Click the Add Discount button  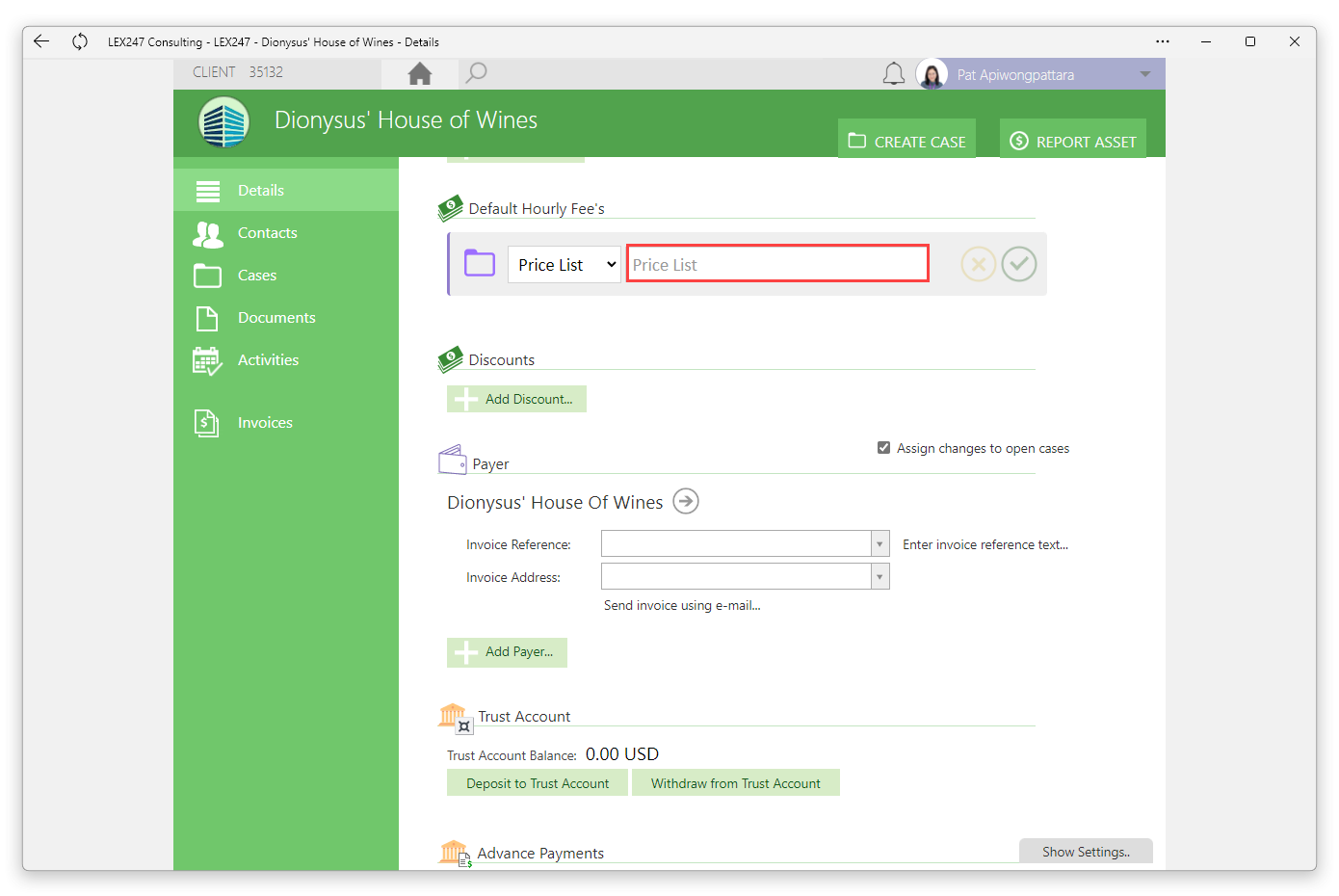[516, 399]
